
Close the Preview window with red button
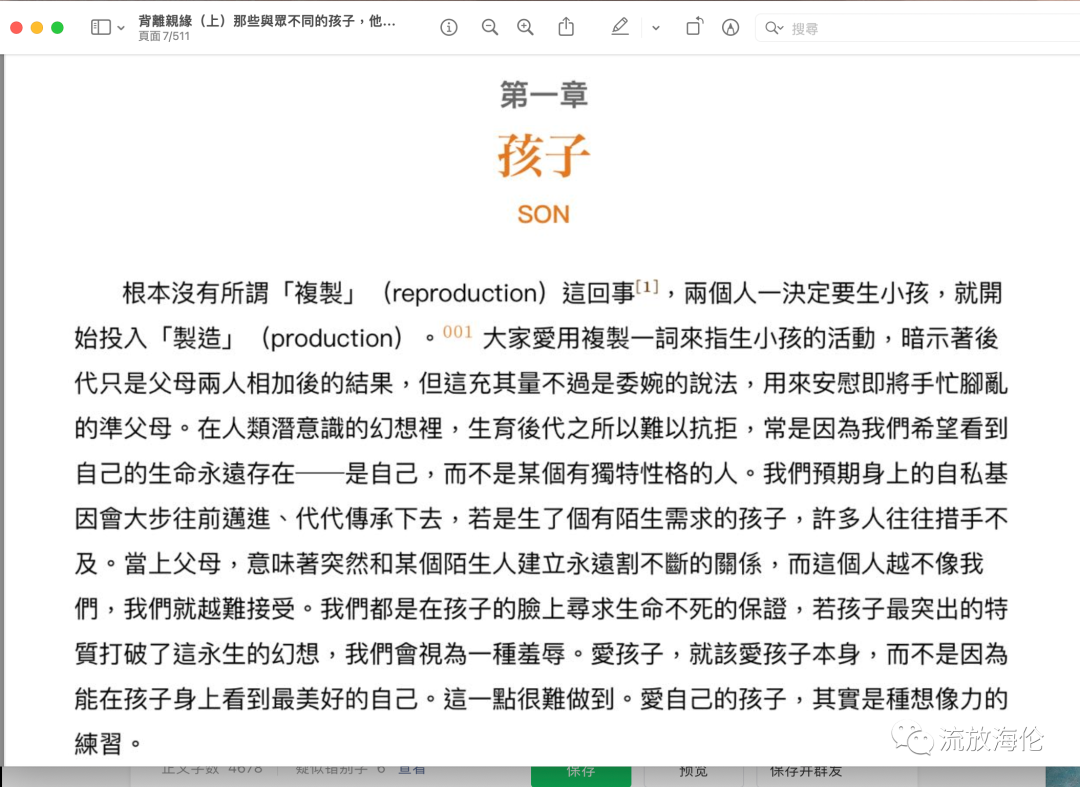point(17,28)
